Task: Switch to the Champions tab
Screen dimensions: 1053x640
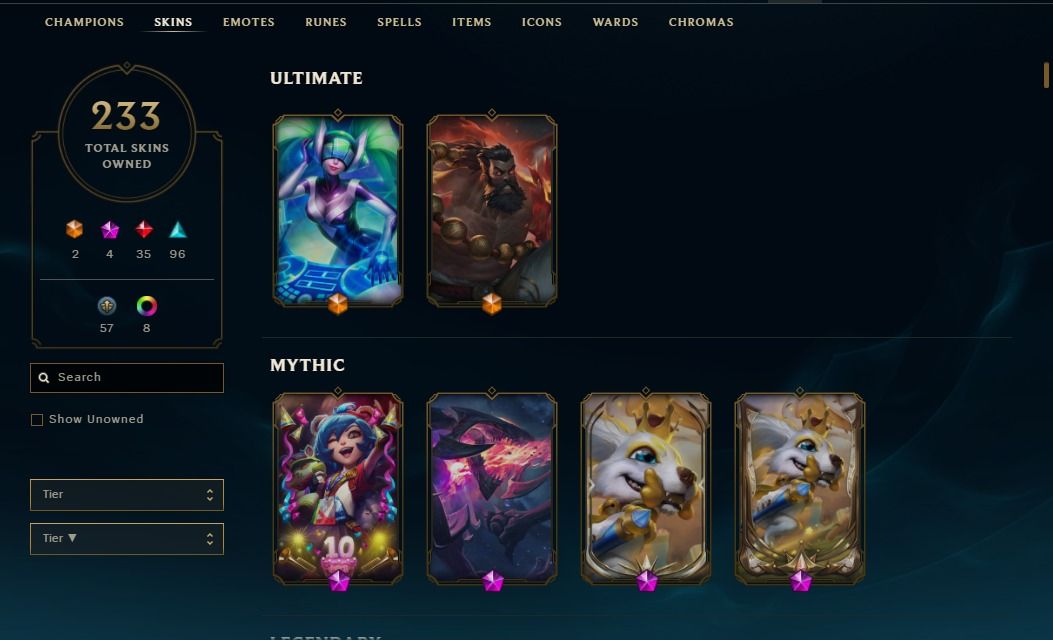Action: pos(85,22)
